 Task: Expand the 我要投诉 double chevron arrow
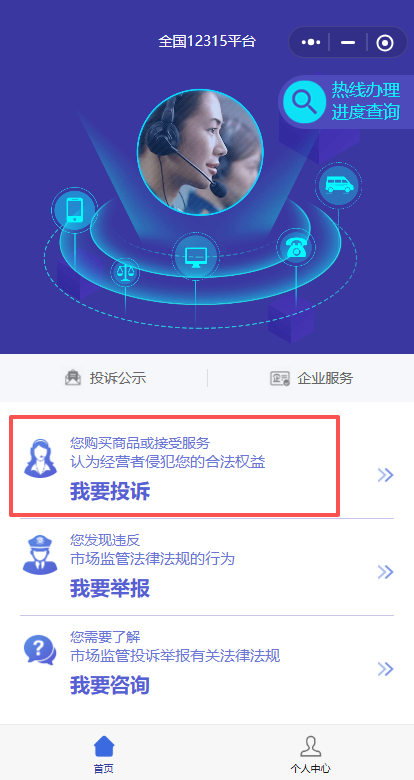(x=385, y=476)
